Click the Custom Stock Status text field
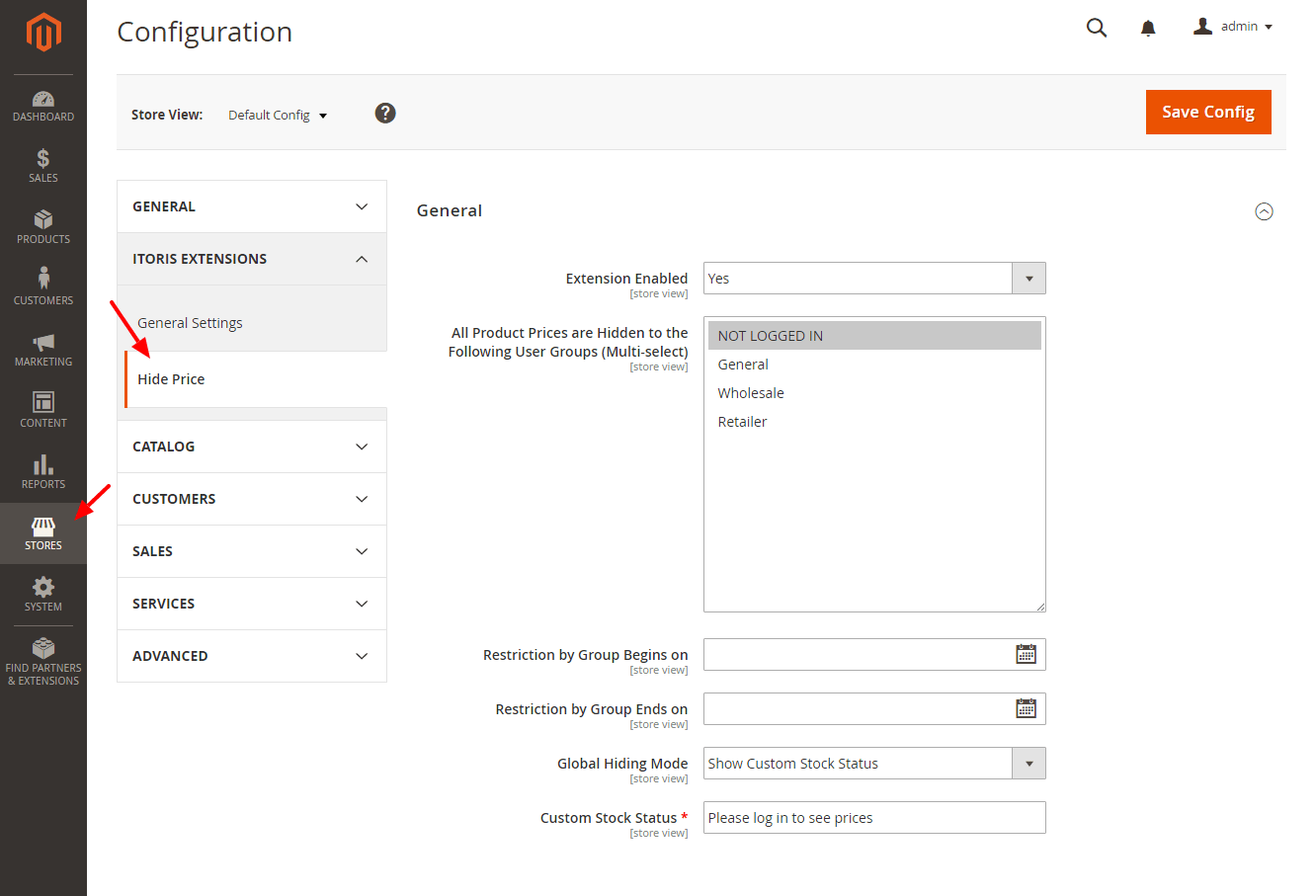Image resolution: width=1316 pixels, height=896 pixels. click(874, 818)
